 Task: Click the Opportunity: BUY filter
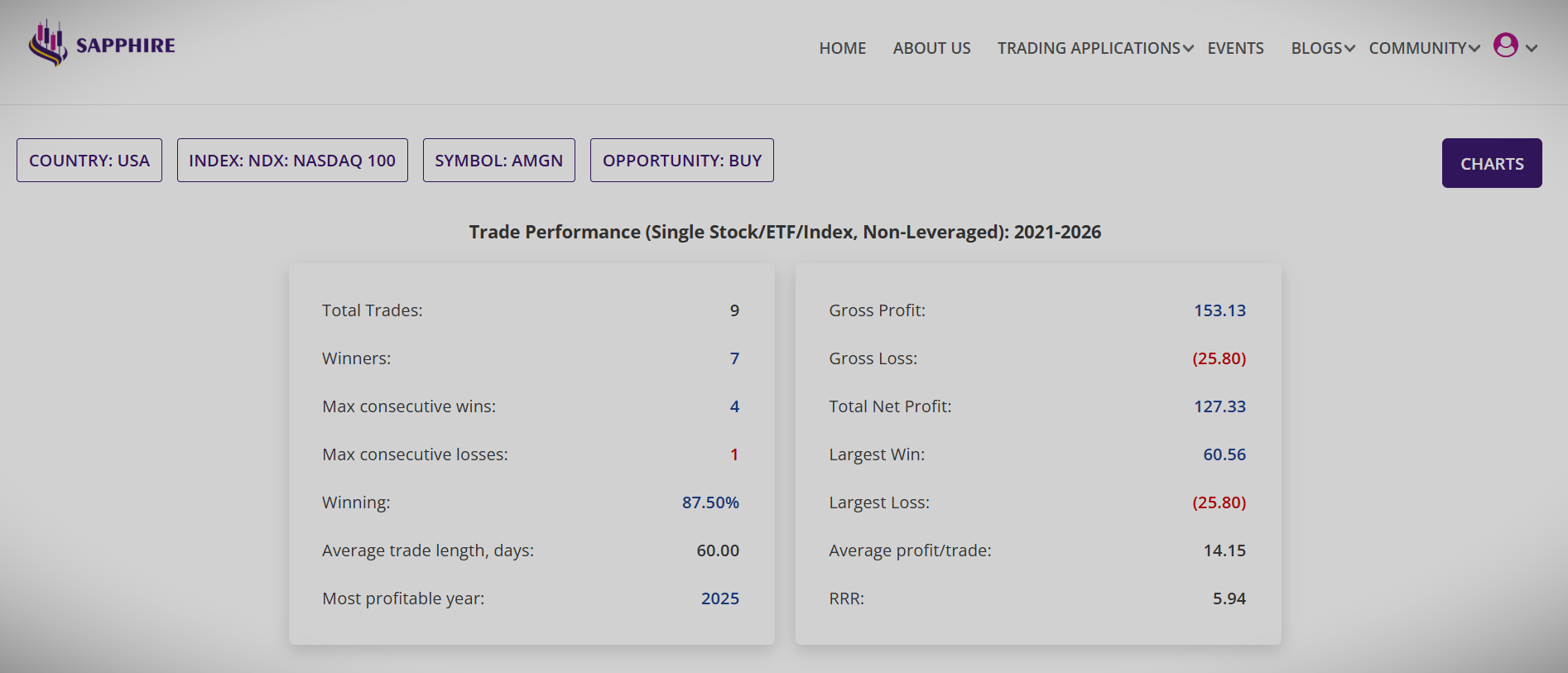pyautogui.click(x=681, y=161)
